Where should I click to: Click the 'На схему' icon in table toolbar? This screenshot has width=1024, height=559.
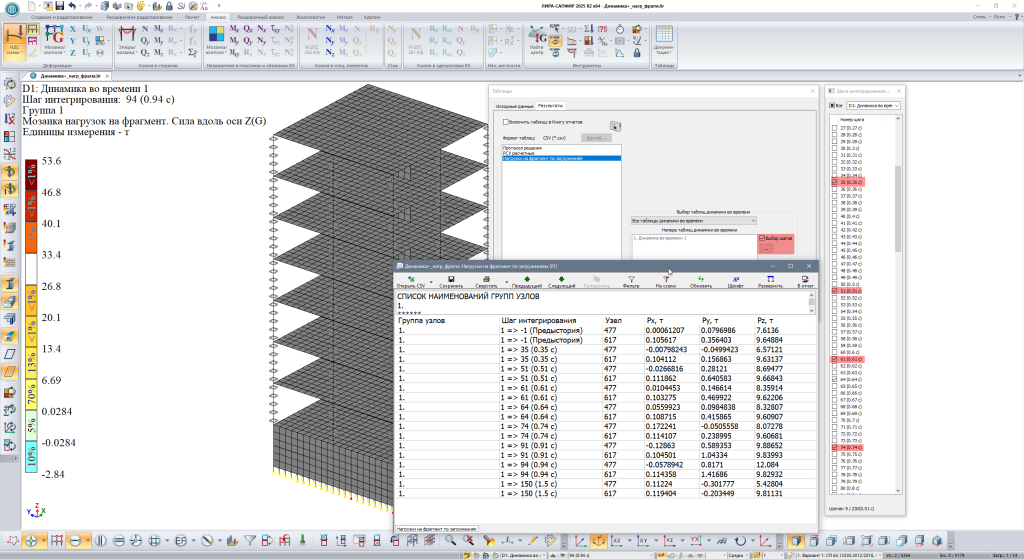pos(666,279)
